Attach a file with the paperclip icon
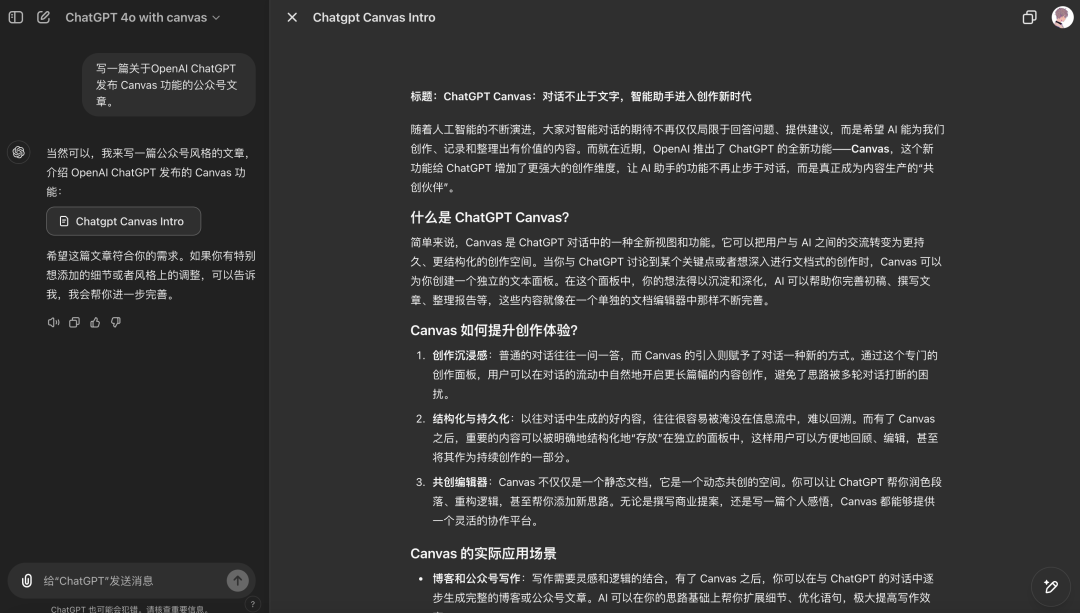This screenshot has height=613, width=1080. (x=27, y=580)
